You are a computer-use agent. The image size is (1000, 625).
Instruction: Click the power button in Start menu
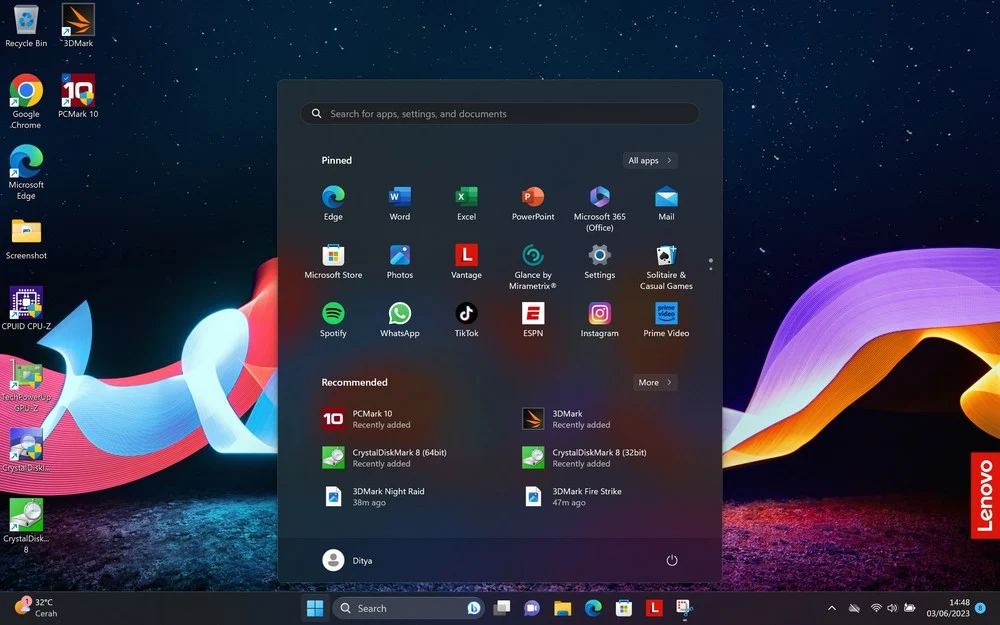coord(672,561)
